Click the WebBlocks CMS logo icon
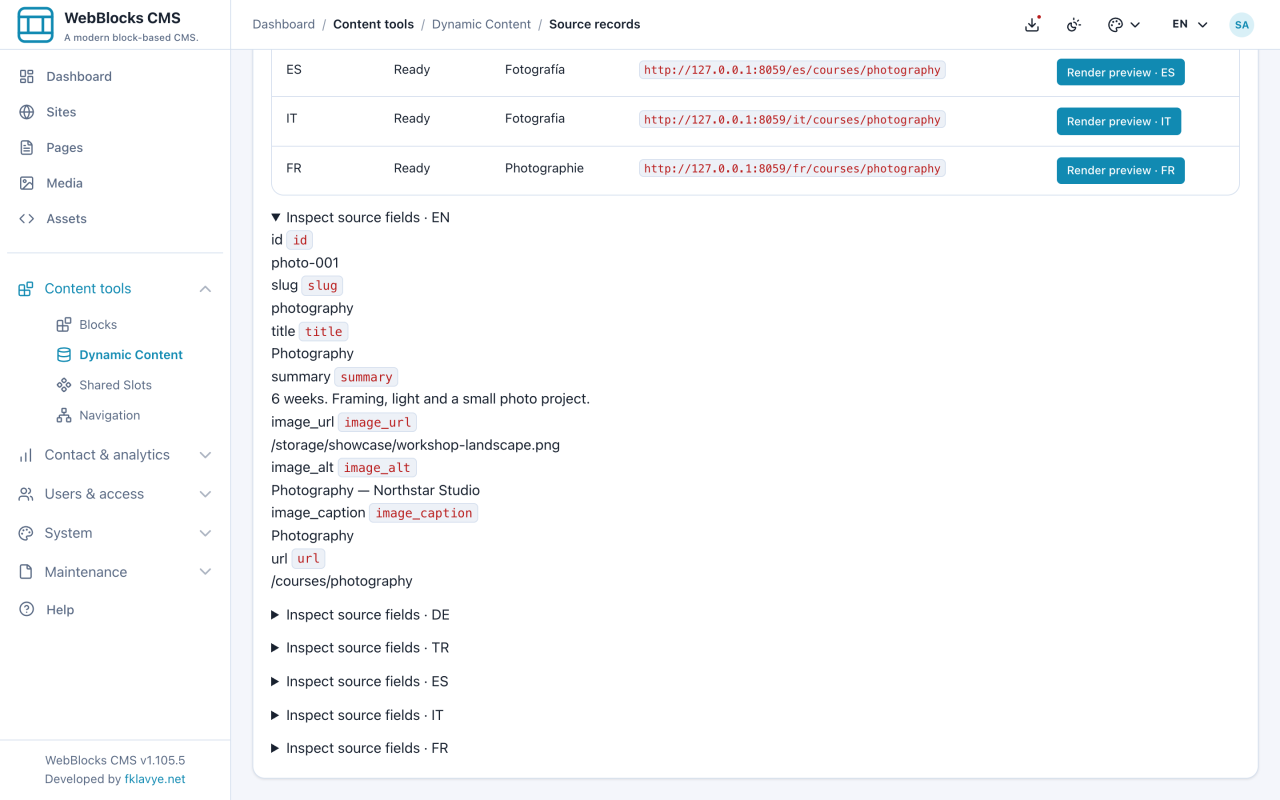 point(36,25)
